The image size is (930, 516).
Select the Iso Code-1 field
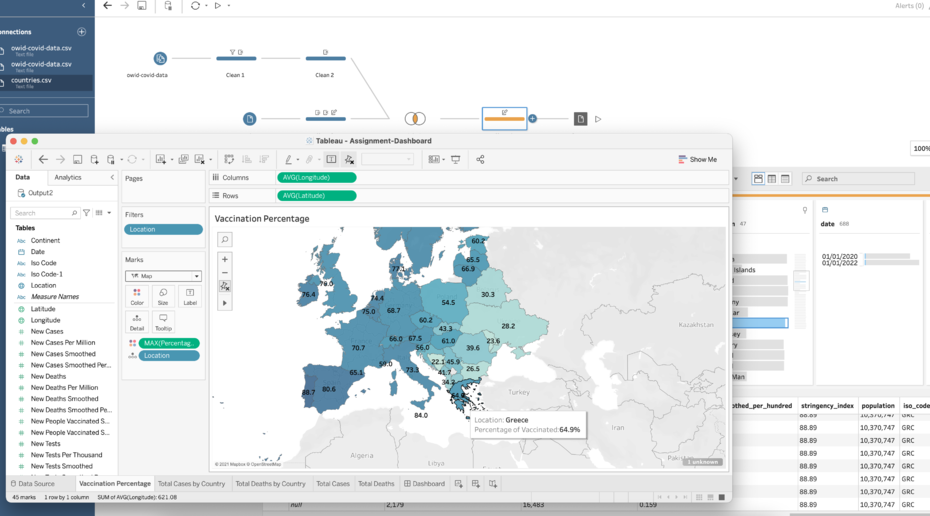pyautogui.click(x=46, y=274)
